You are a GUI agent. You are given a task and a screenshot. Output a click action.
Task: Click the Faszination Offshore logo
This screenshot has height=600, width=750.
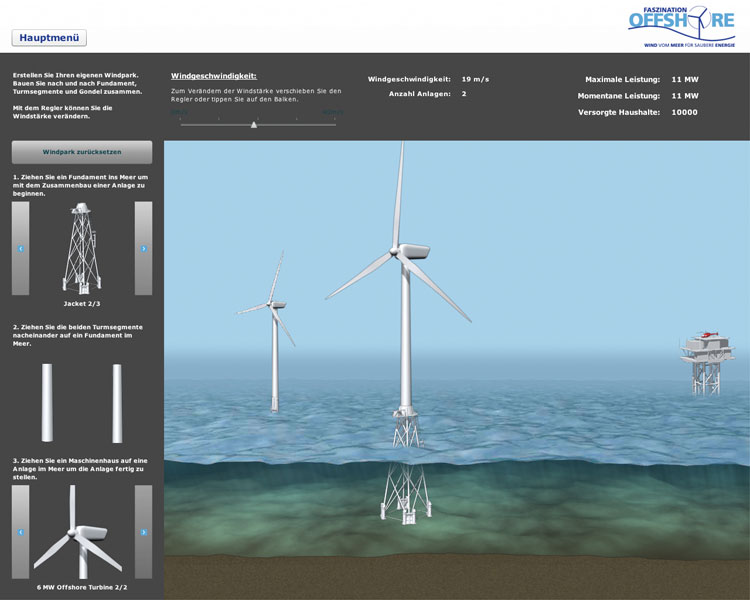click(x=681, y=27)
